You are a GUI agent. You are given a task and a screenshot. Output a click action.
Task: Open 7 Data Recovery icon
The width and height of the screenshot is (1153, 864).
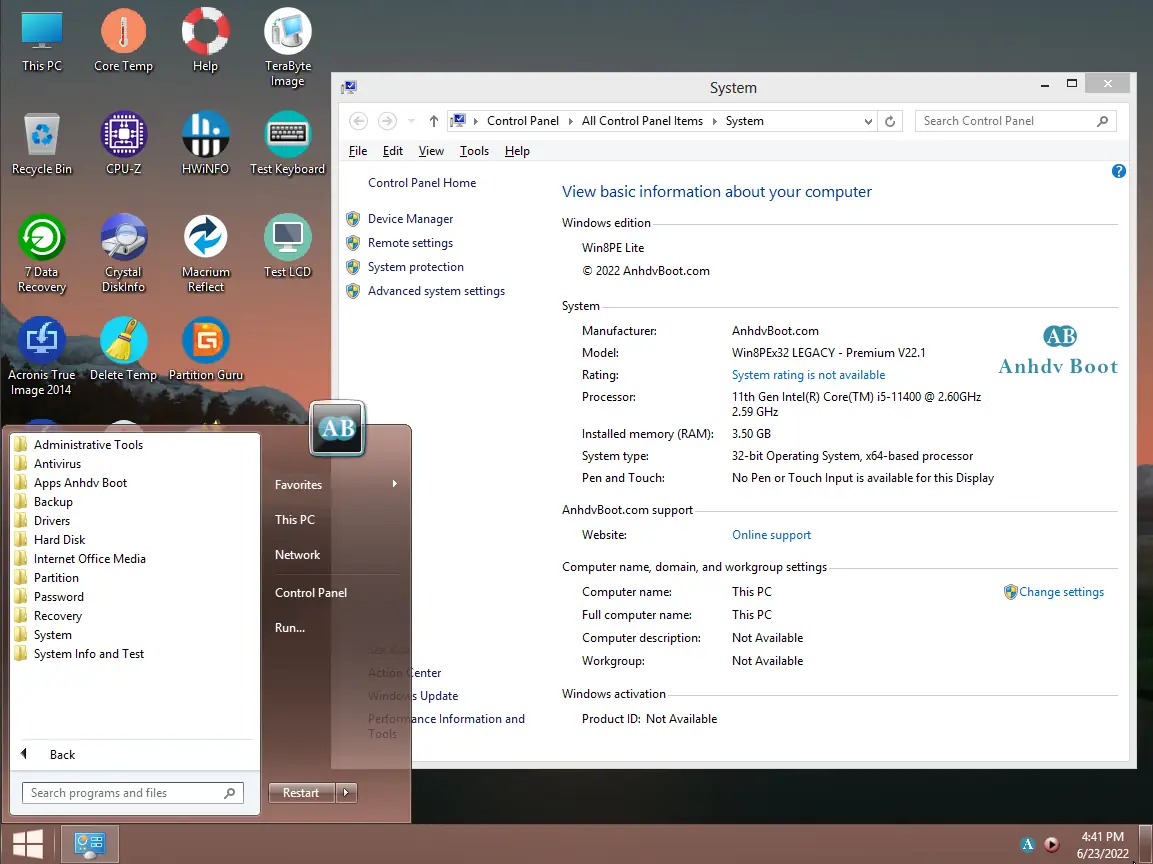[x=42, y=254]
